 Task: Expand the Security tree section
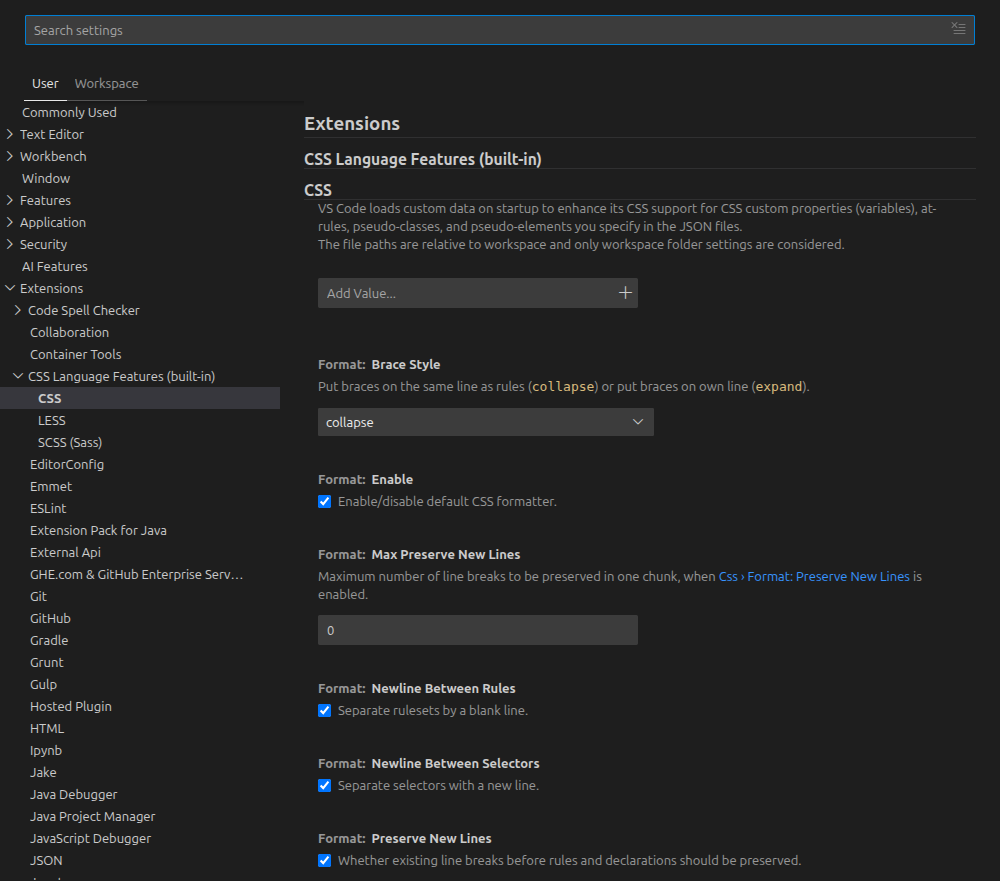tap(10, 244)
